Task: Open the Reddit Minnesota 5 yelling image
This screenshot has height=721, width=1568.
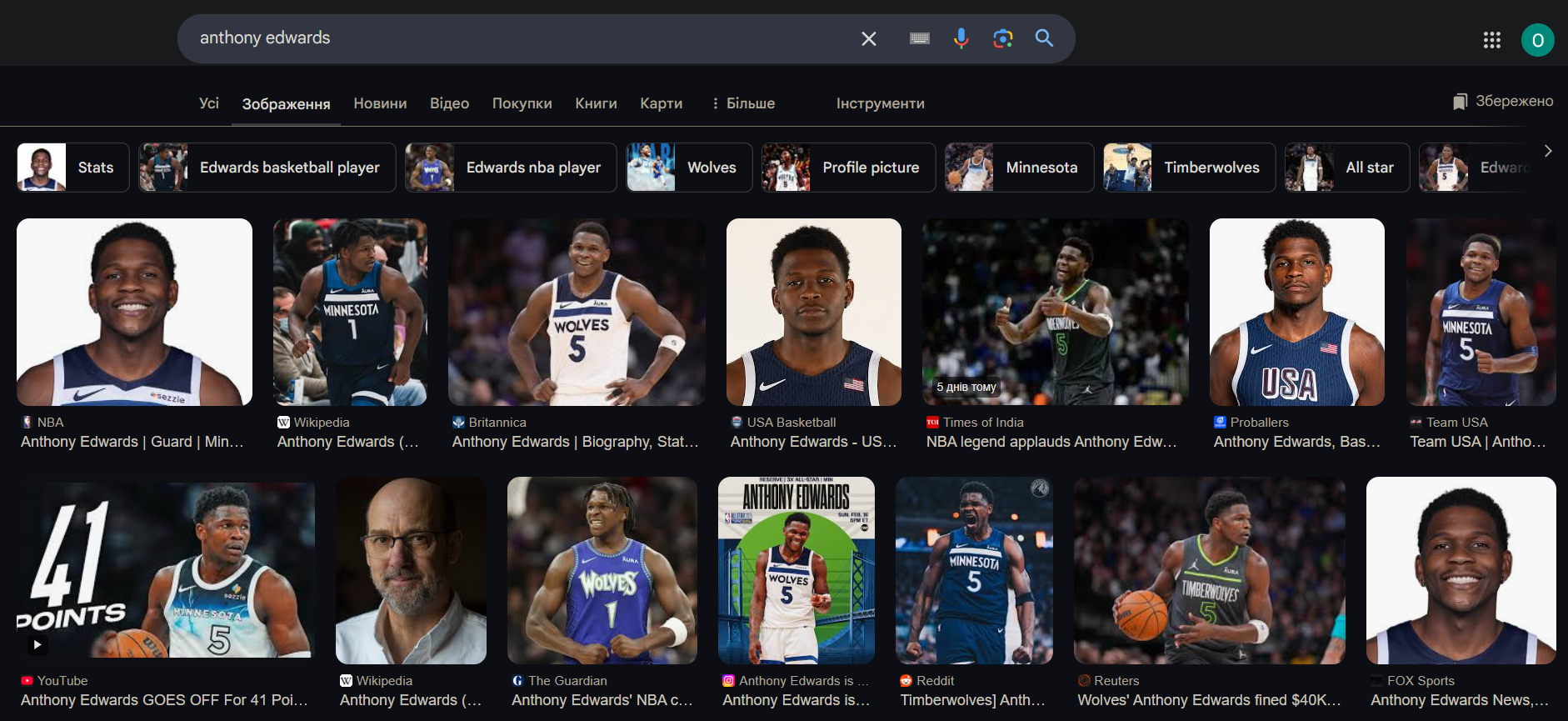Action: coord(974,570)
